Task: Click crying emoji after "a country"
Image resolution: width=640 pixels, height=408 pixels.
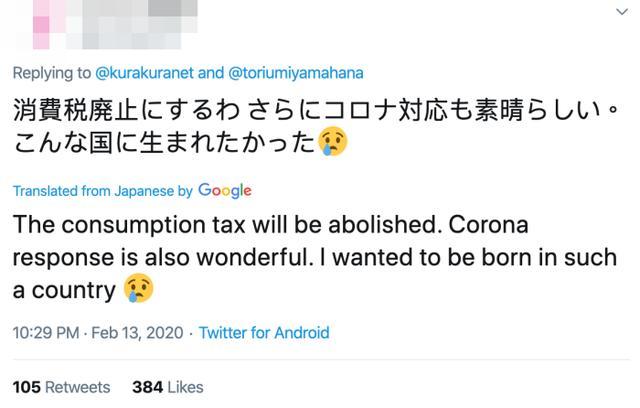Action: click(139, 290)
